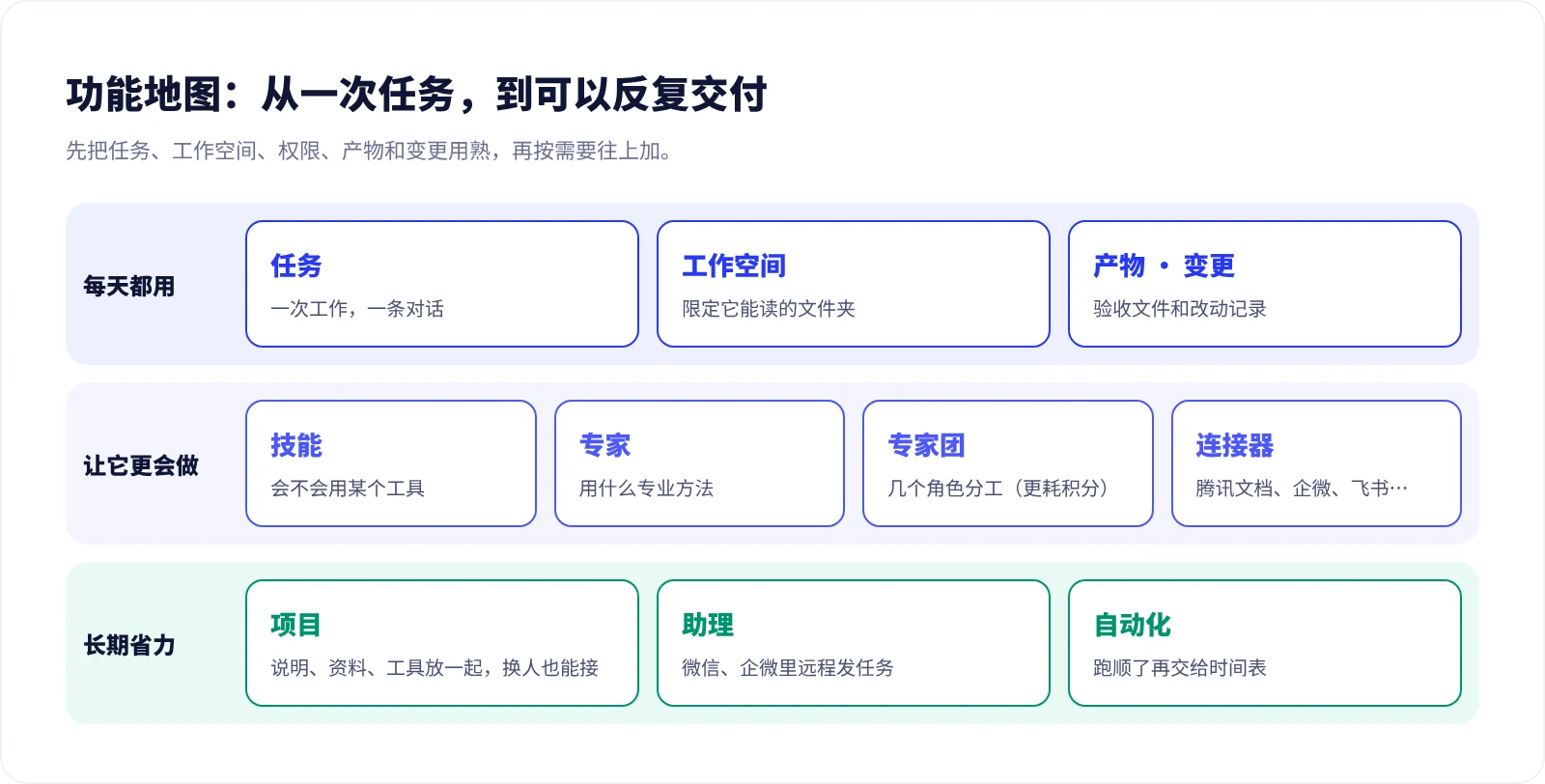
Task: Click the green card heading "项目"
Action: 296,625
